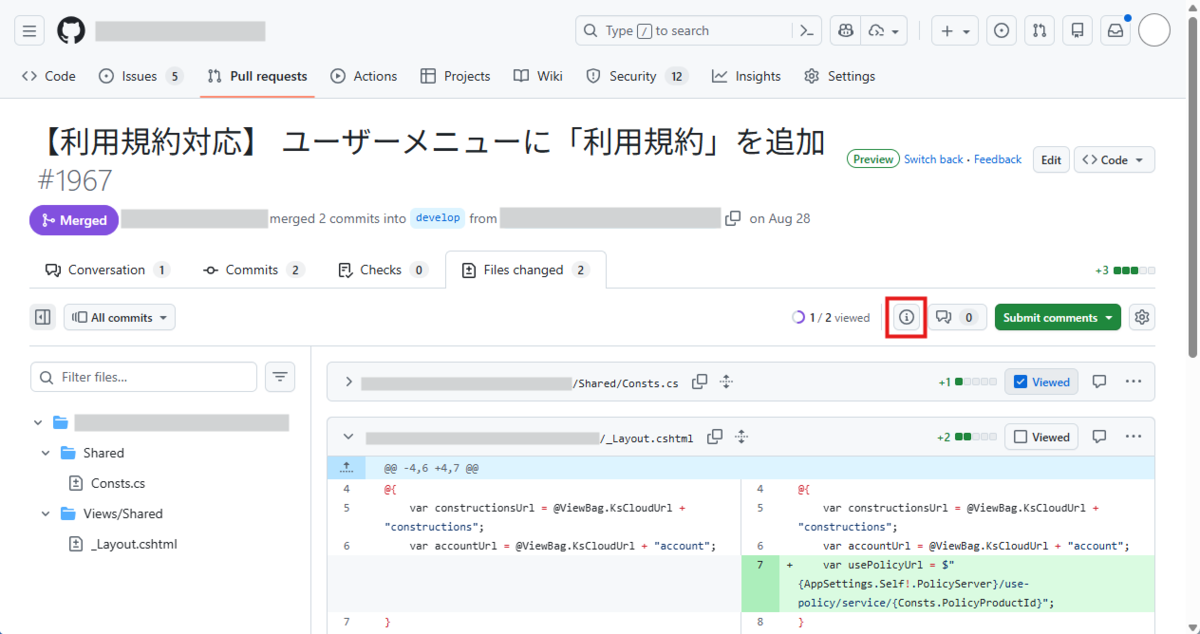Open the kebab menu for _Layout.cshtml

coord(1134,436)
